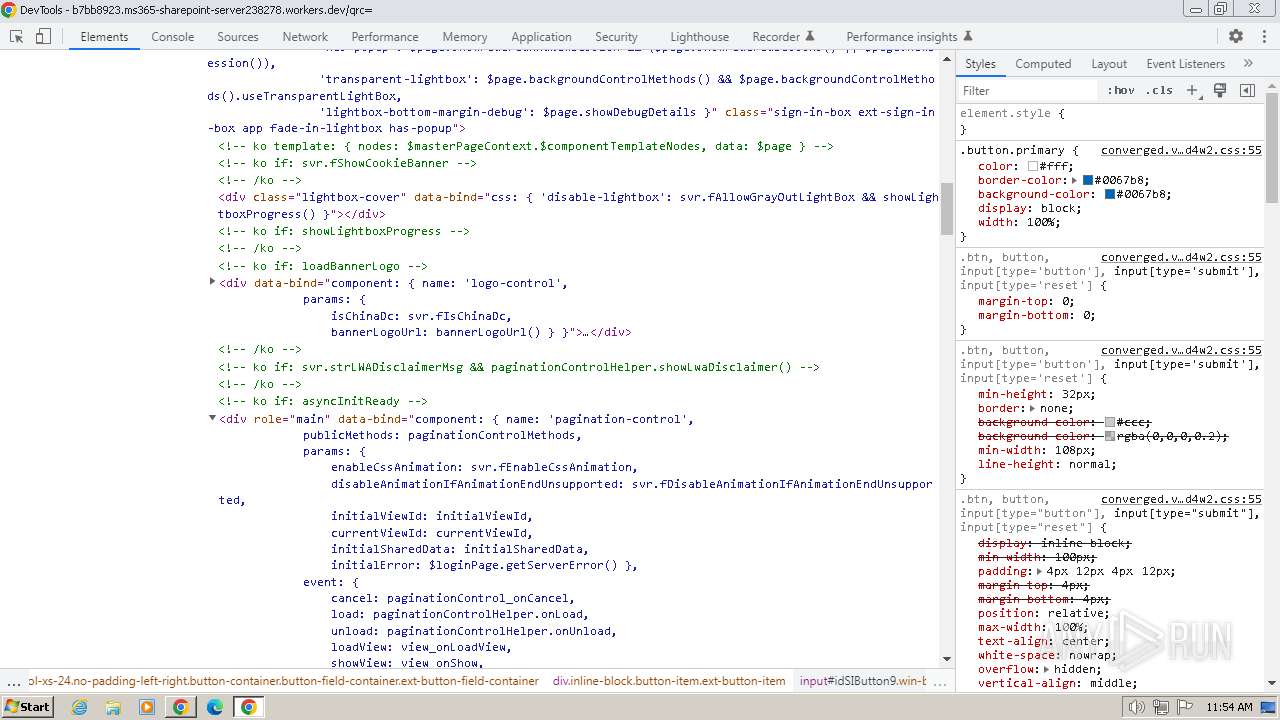The width and height of the screenshot is (1280, 720).
Task: Open background-color #0067b8 swatch
Action: 1109,195
